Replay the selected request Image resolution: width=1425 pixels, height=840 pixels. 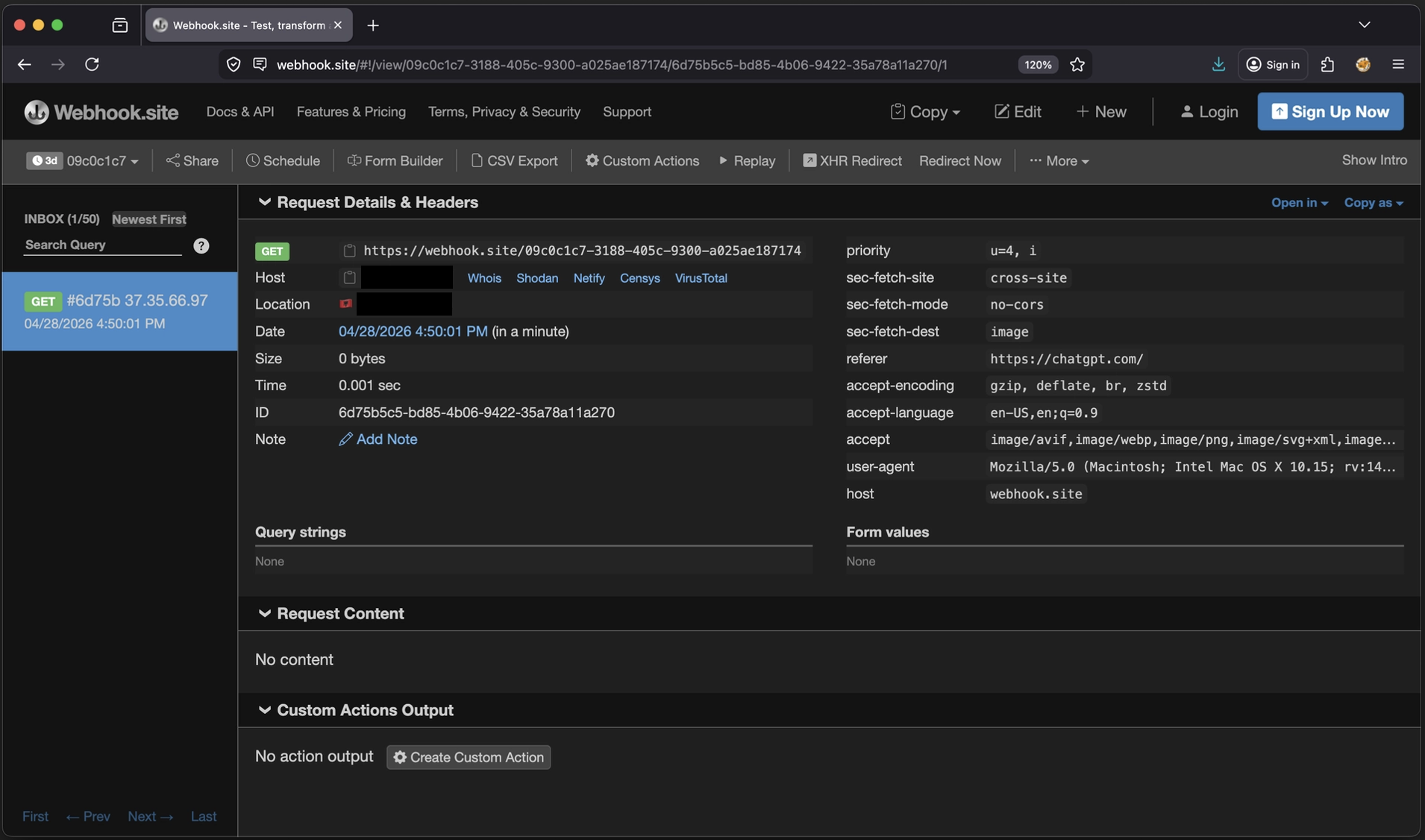click(x=747, y=161)
